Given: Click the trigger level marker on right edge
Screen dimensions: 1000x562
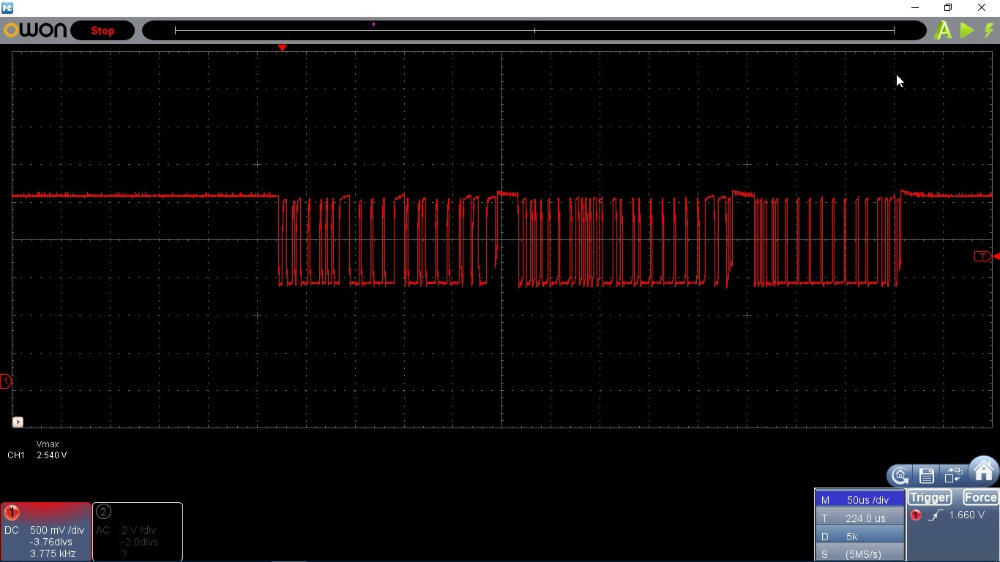Looking at the screenshot, I should point(986,256).
